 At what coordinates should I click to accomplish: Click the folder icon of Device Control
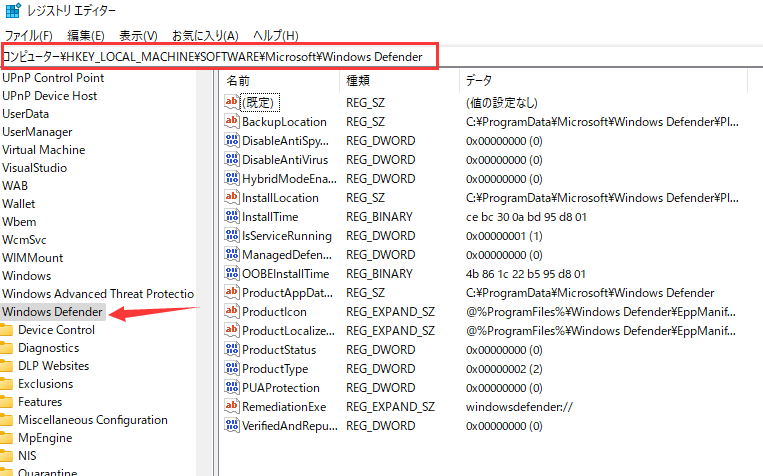(x=6, y=330)
